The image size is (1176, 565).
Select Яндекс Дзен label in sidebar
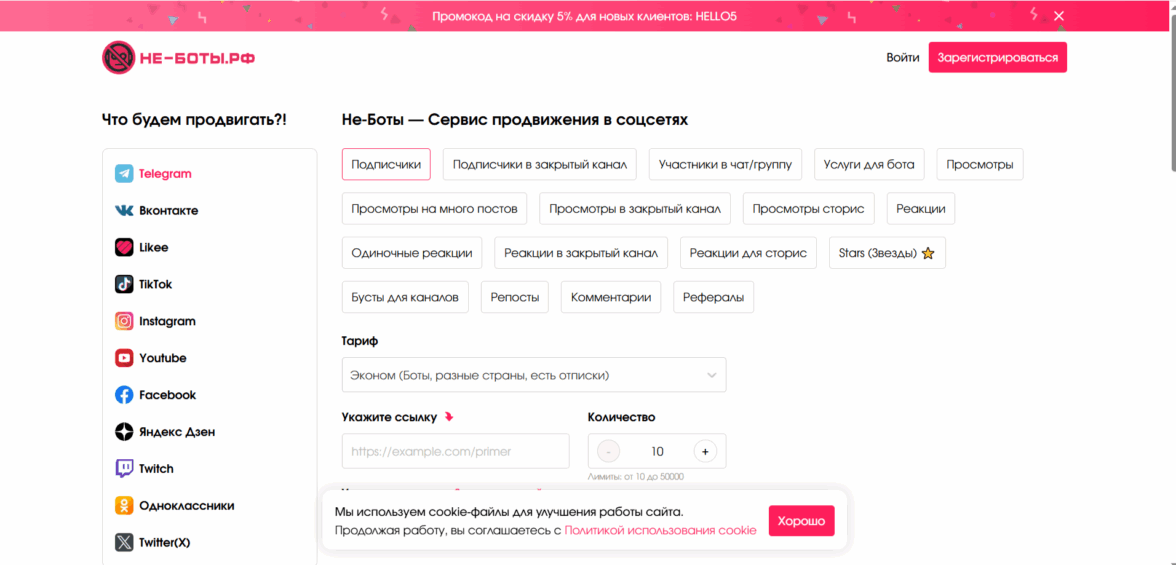[177, 432]
